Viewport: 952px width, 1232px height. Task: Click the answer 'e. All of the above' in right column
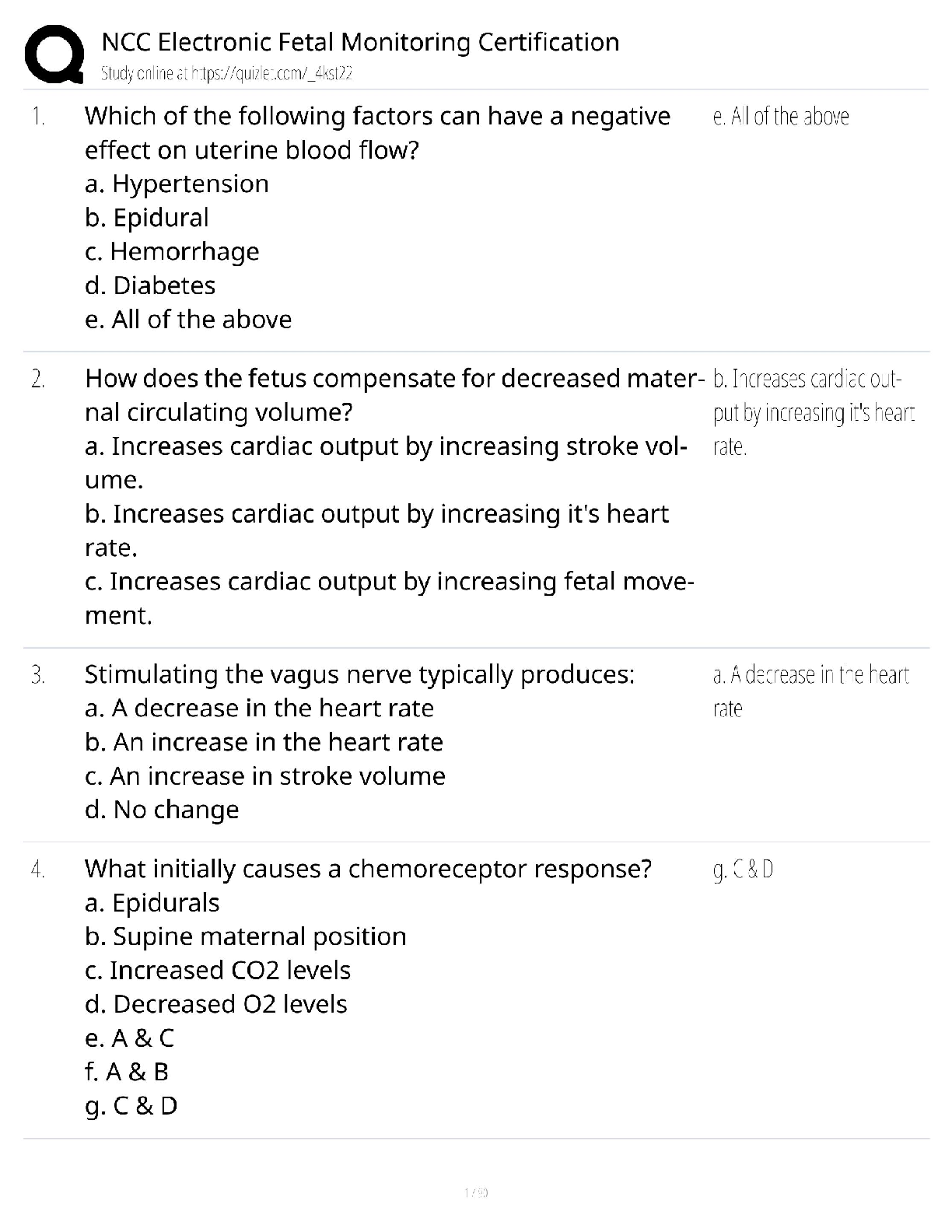click(781, 117)
